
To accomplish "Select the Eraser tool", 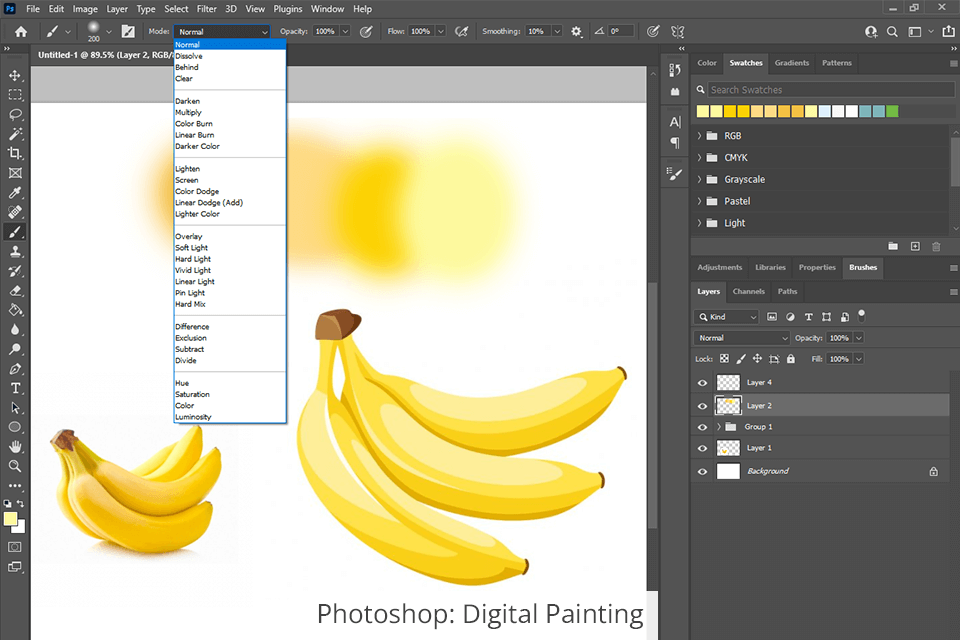I will 15,291.
